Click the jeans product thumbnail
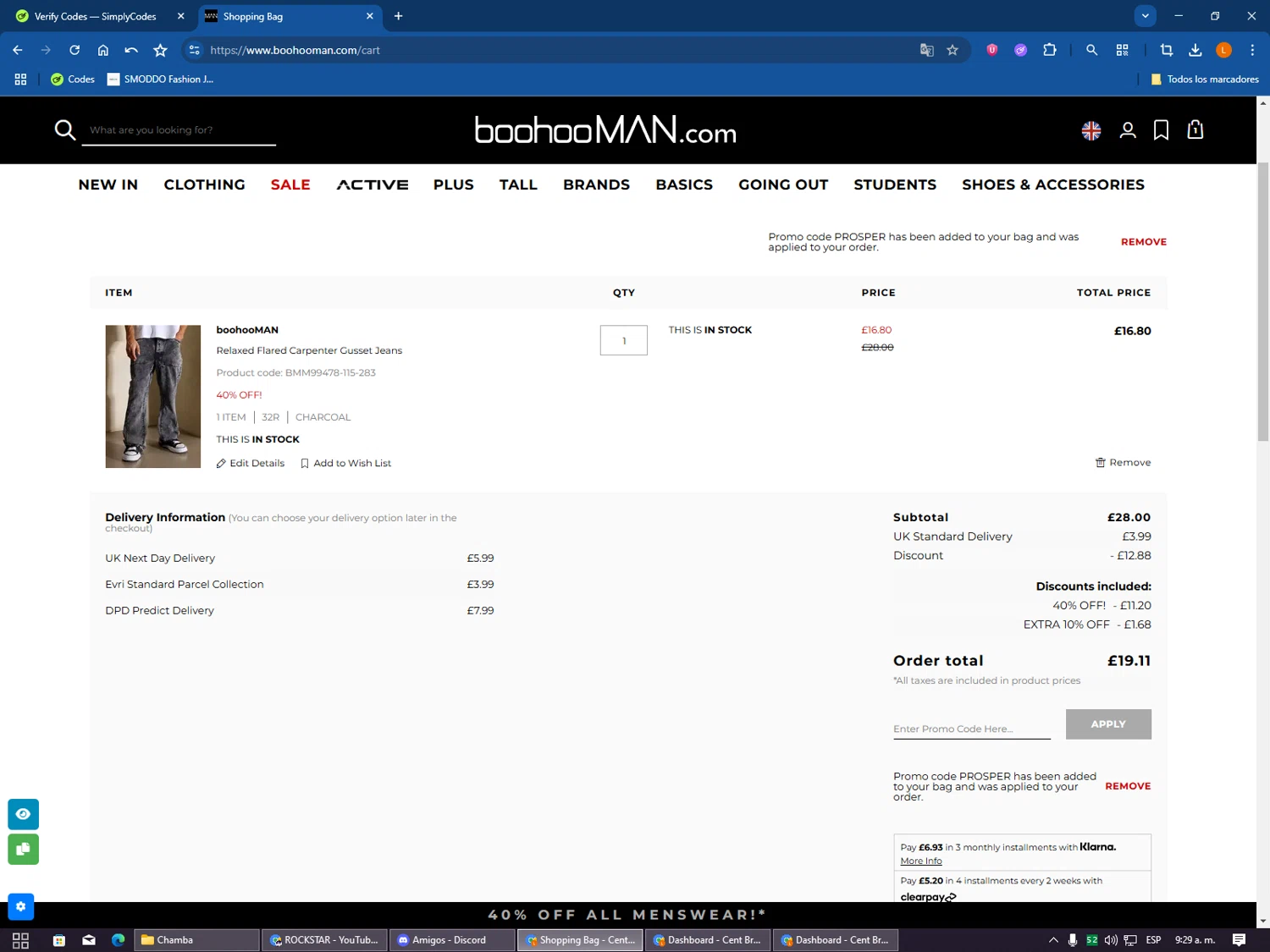1270x952 pixels. pyautogui.click(x=153, y=397)
